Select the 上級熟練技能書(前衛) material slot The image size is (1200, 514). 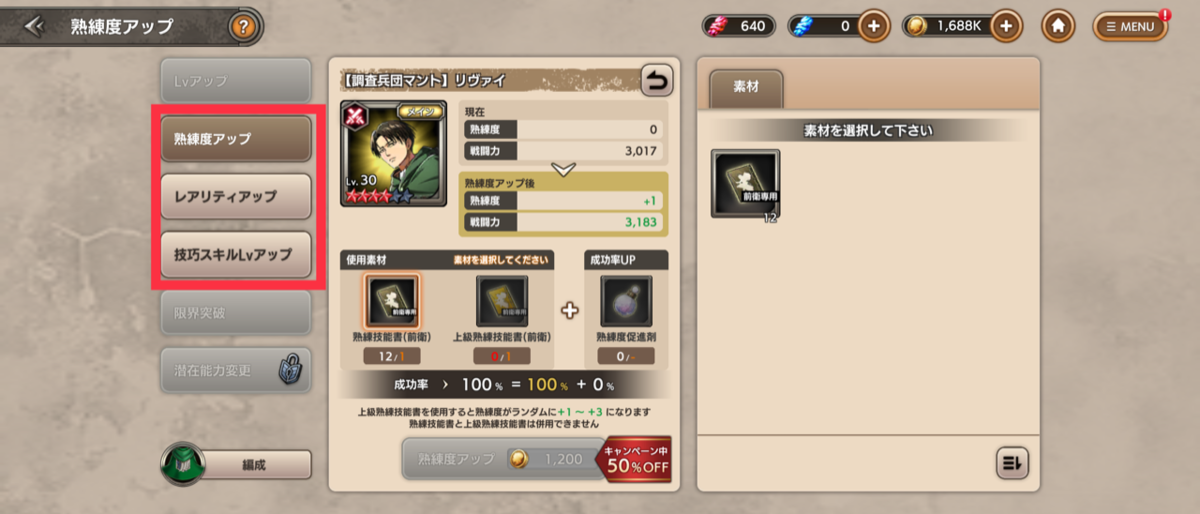[x=502, y=301]
